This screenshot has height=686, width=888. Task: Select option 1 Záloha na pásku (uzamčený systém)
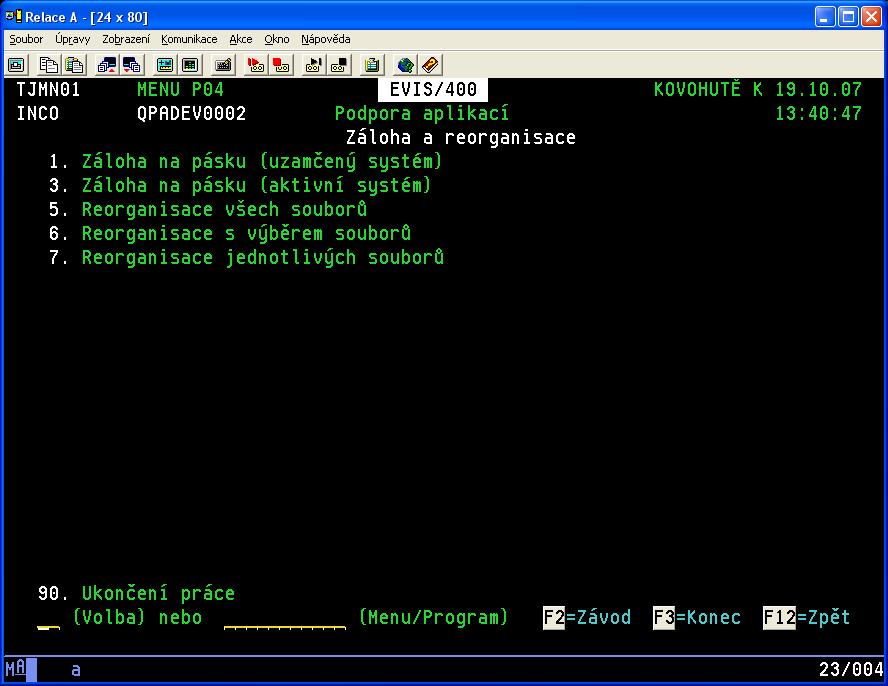tap(245, 161)
